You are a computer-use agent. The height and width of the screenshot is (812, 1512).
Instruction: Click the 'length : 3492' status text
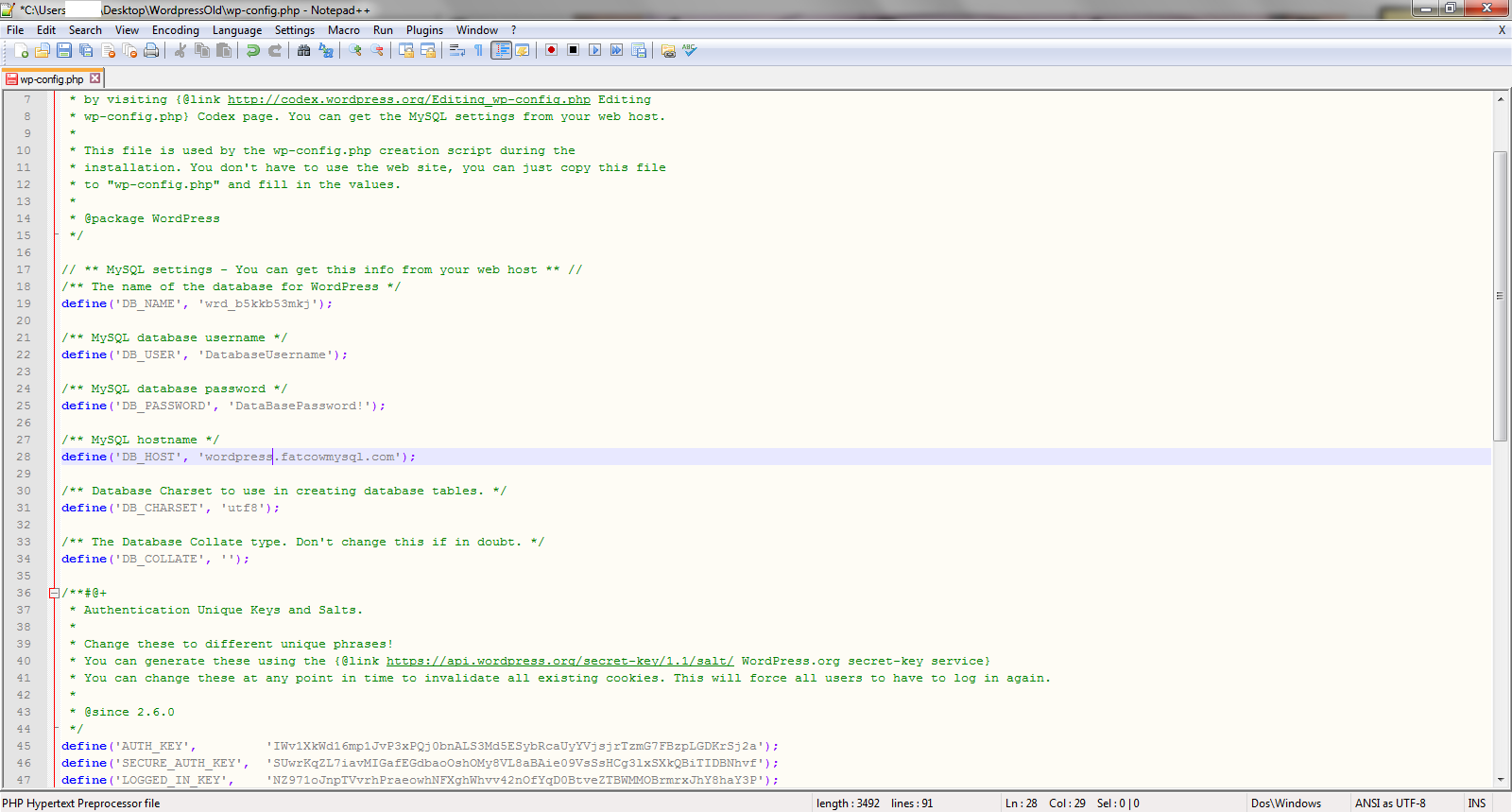tap(848, 803)
